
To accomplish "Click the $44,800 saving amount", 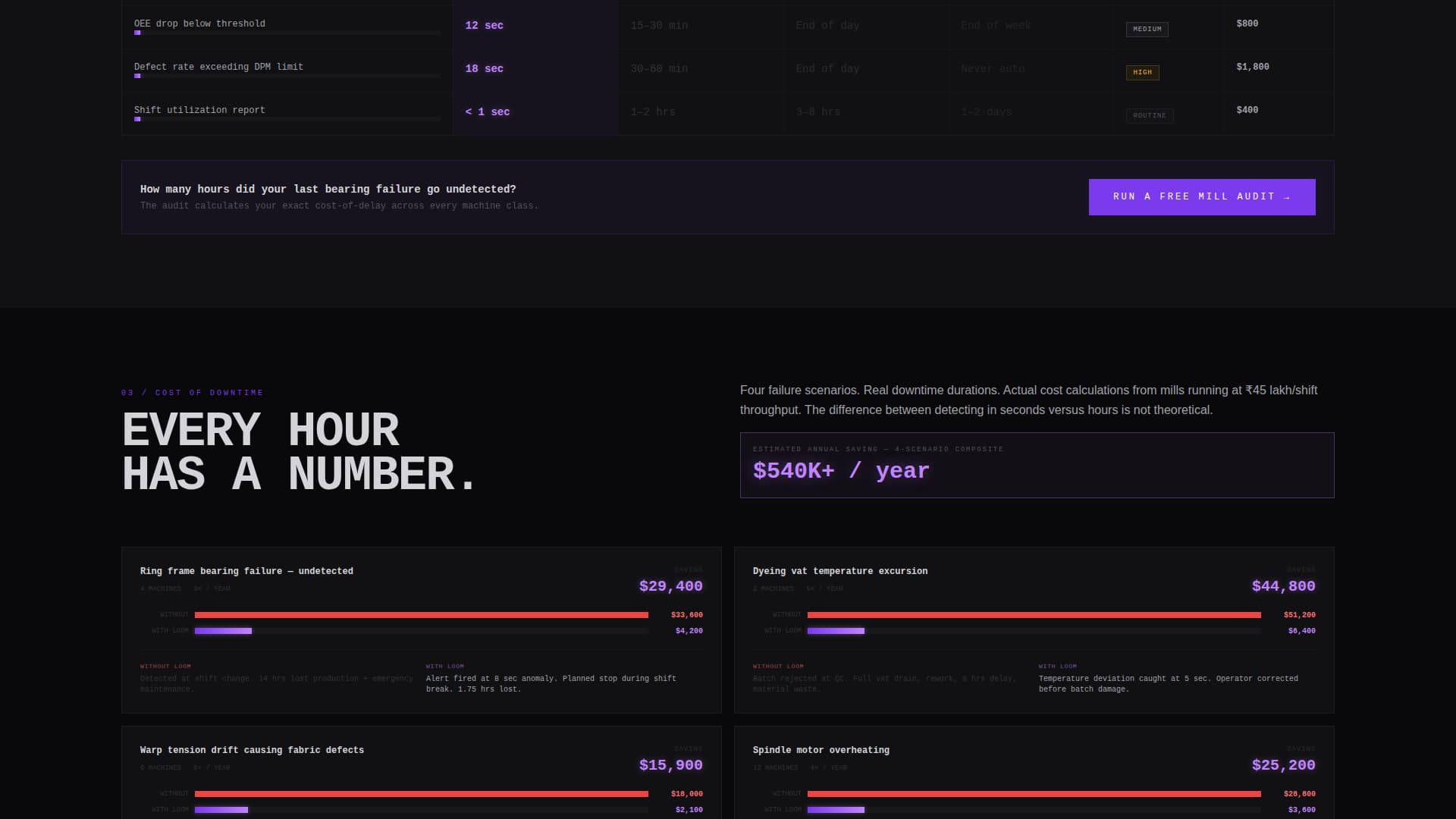I will coord(1283,586).
